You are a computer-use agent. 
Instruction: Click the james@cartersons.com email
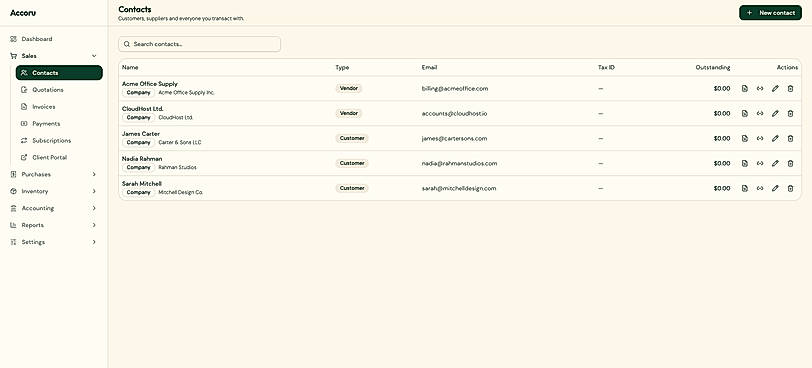click(x=454, y=138)
